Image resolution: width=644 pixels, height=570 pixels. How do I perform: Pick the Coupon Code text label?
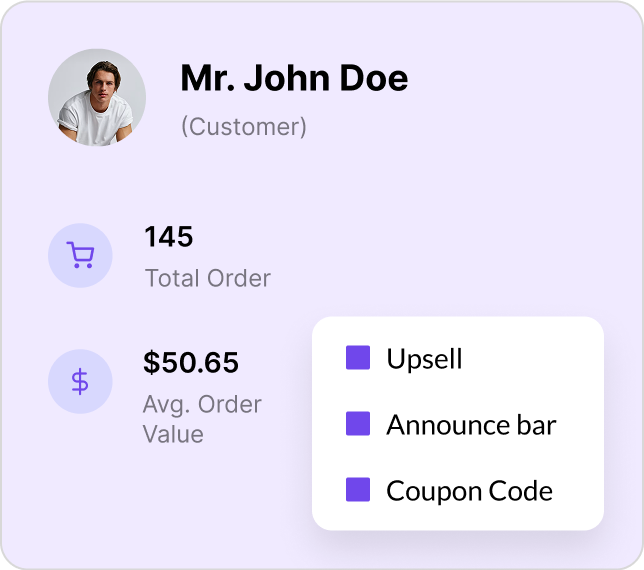(x=469, y=491)
